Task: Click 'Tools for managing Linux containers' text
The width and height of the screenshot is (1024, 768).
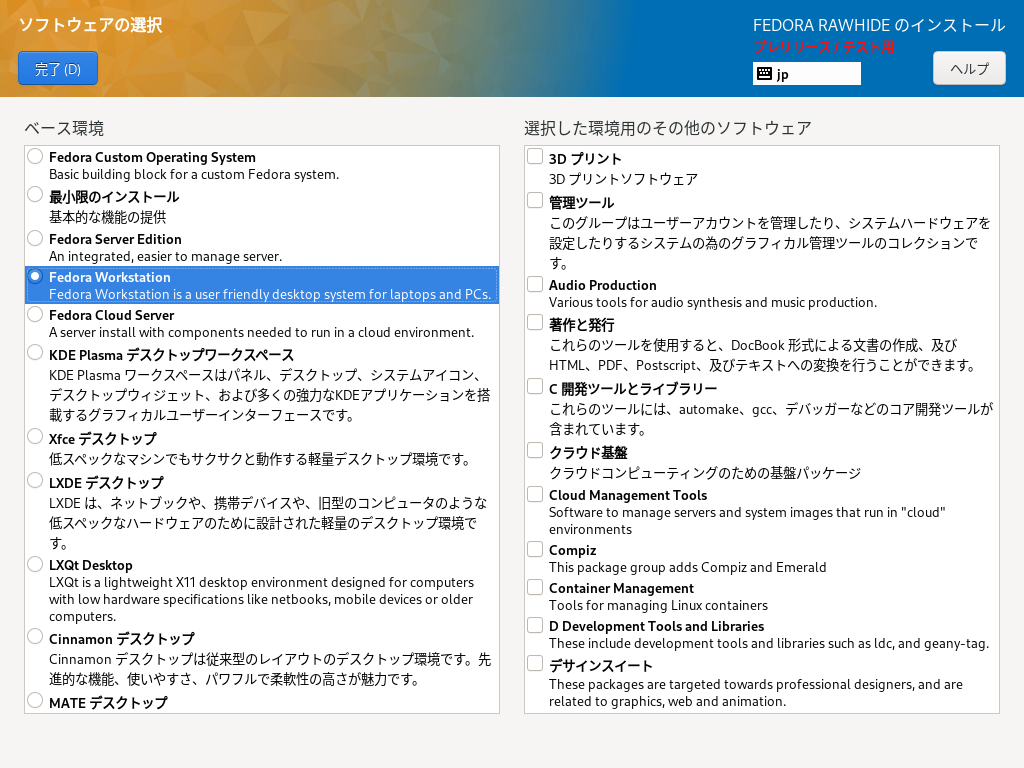Action: pyautogui.click(x=658, y=605)
